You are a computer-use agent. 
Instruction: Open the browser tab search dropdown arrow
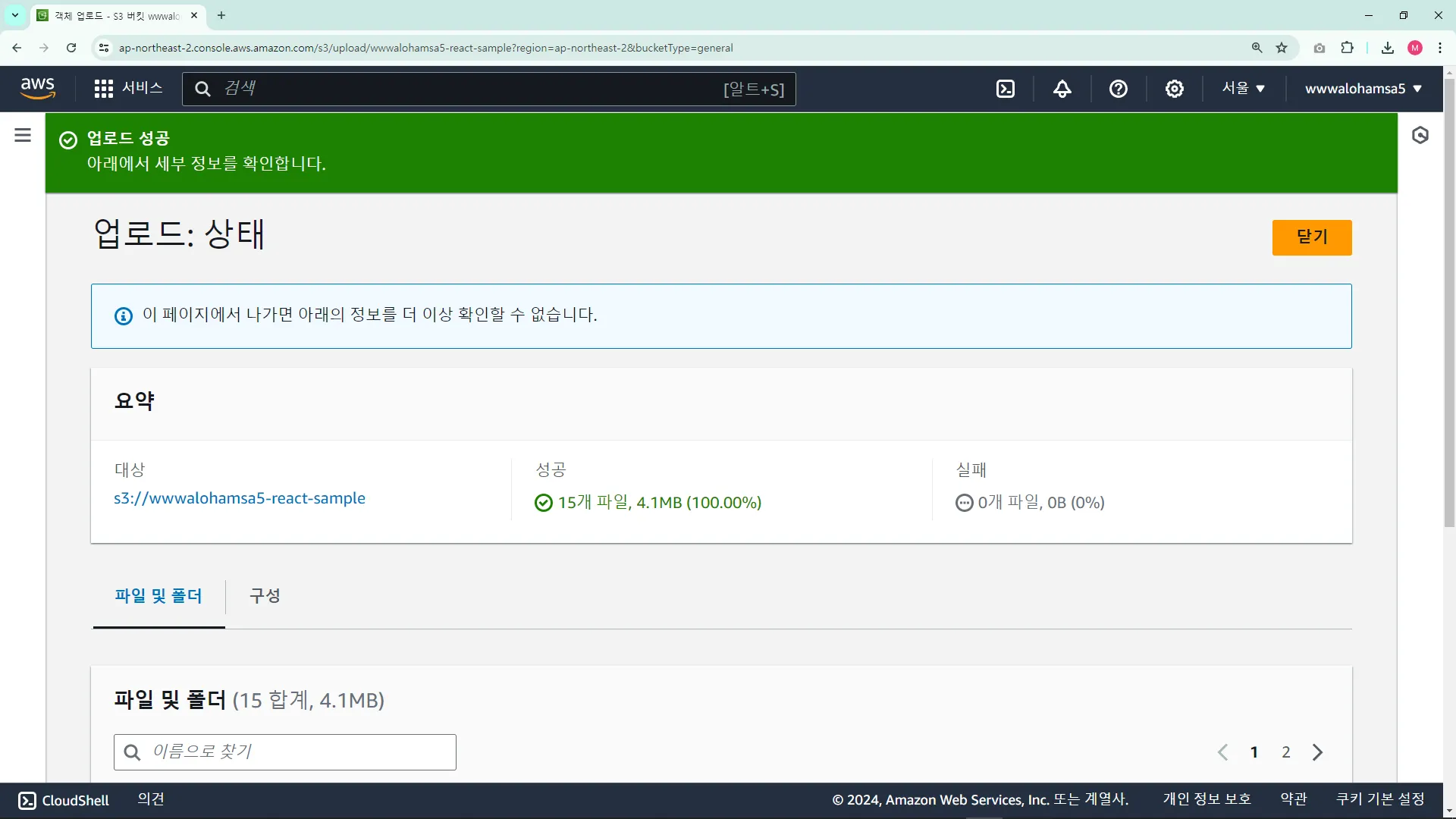[15, 15]
